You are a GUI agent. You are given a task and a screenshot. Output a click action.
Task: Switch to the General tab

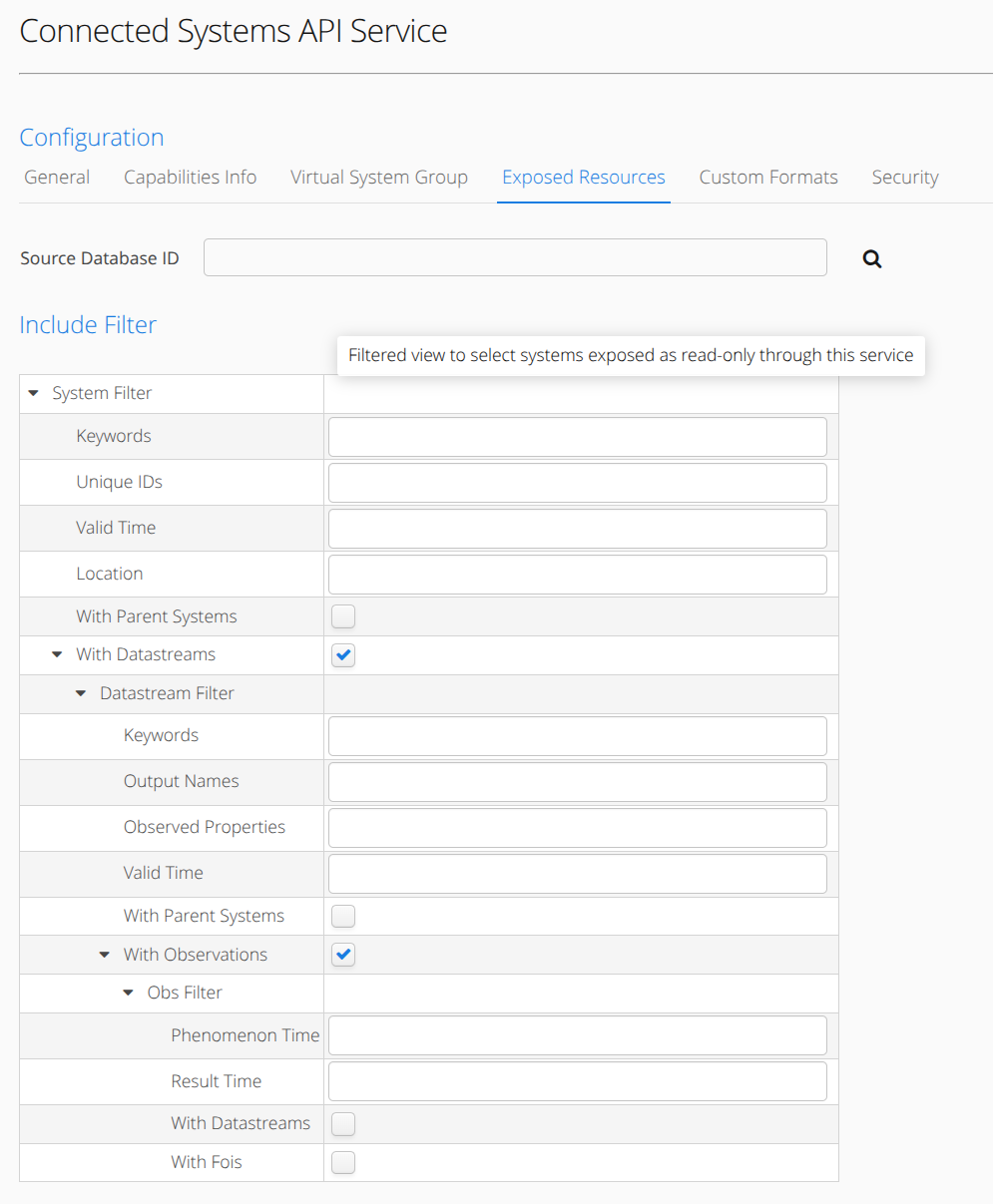tap(56, 177)
